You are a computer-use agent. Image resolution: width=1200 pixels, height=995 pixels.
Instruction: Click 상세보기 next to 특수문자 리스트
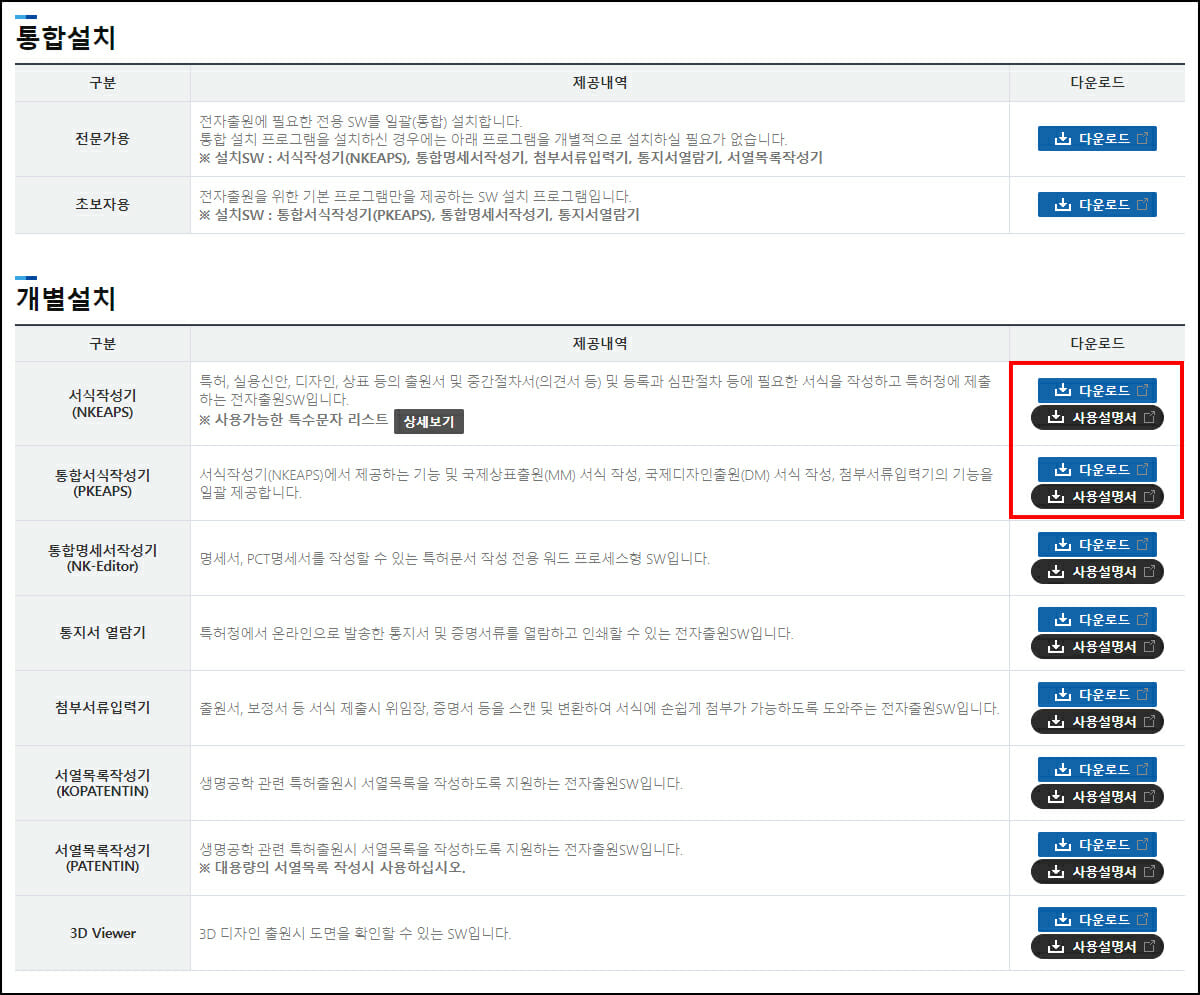coord(429,421)
